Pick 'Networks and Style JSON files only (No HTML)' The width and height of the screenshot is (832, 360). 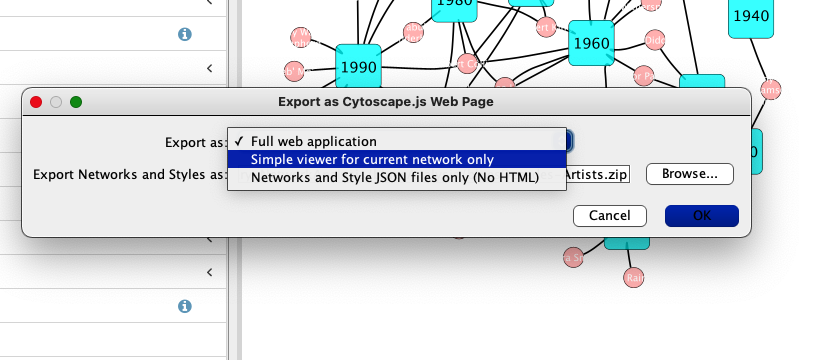pyautogui.click(x=397, y=177)
